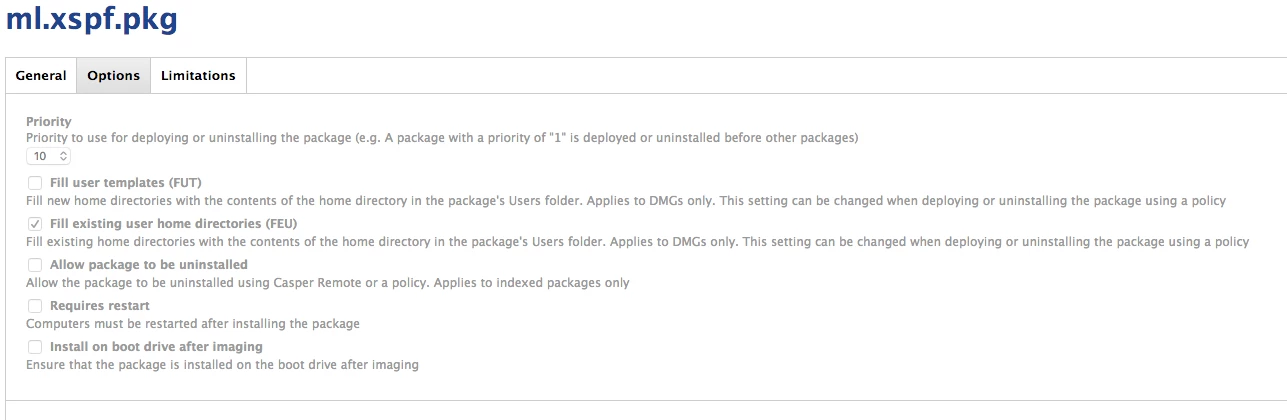Click the ml.xspf.pkg package title
The width and height of the screenshot is (1287, 420).
[x=92, y=20]
